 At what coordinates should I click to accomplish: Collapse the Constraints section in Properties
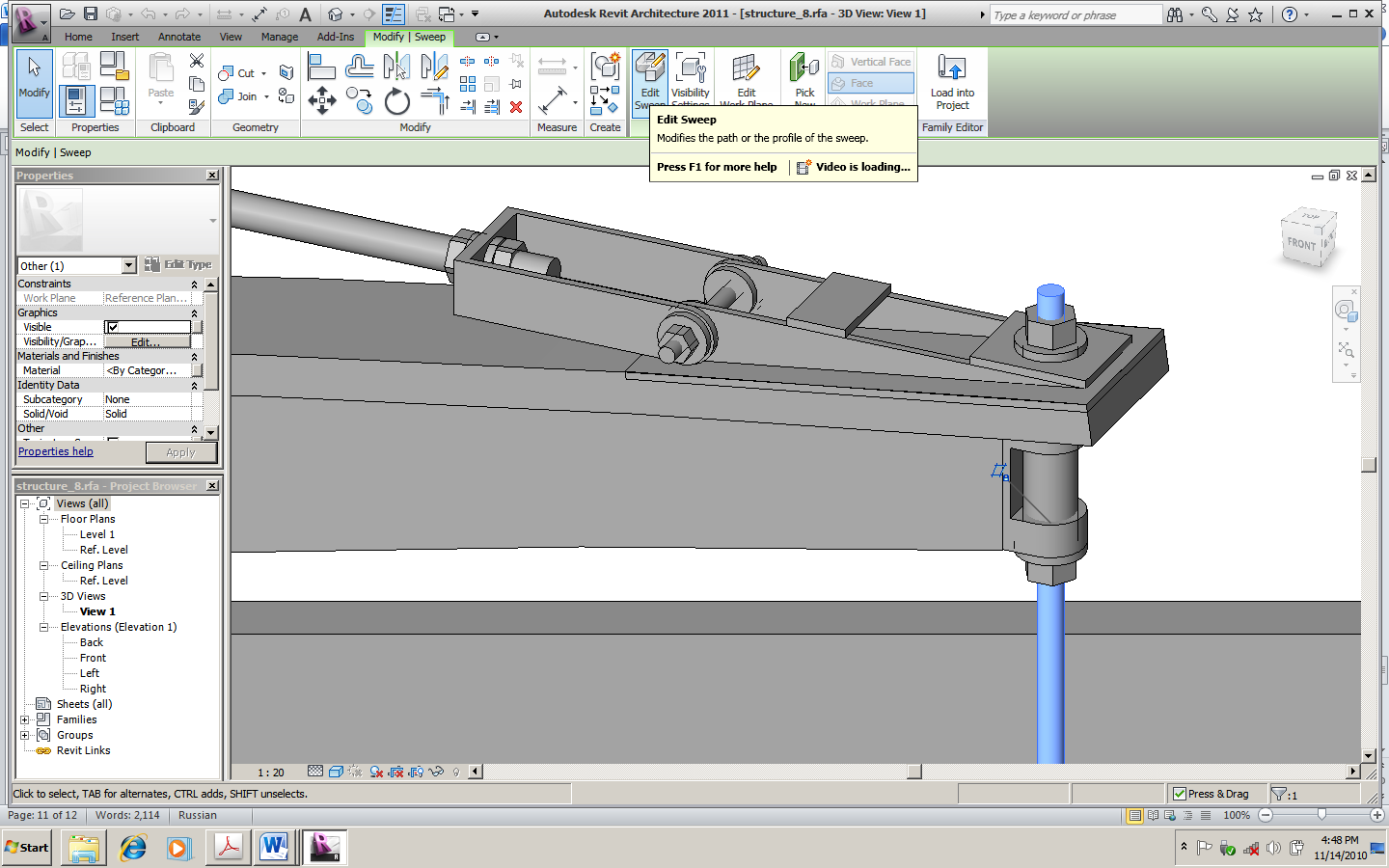click(x=194, y=284)
